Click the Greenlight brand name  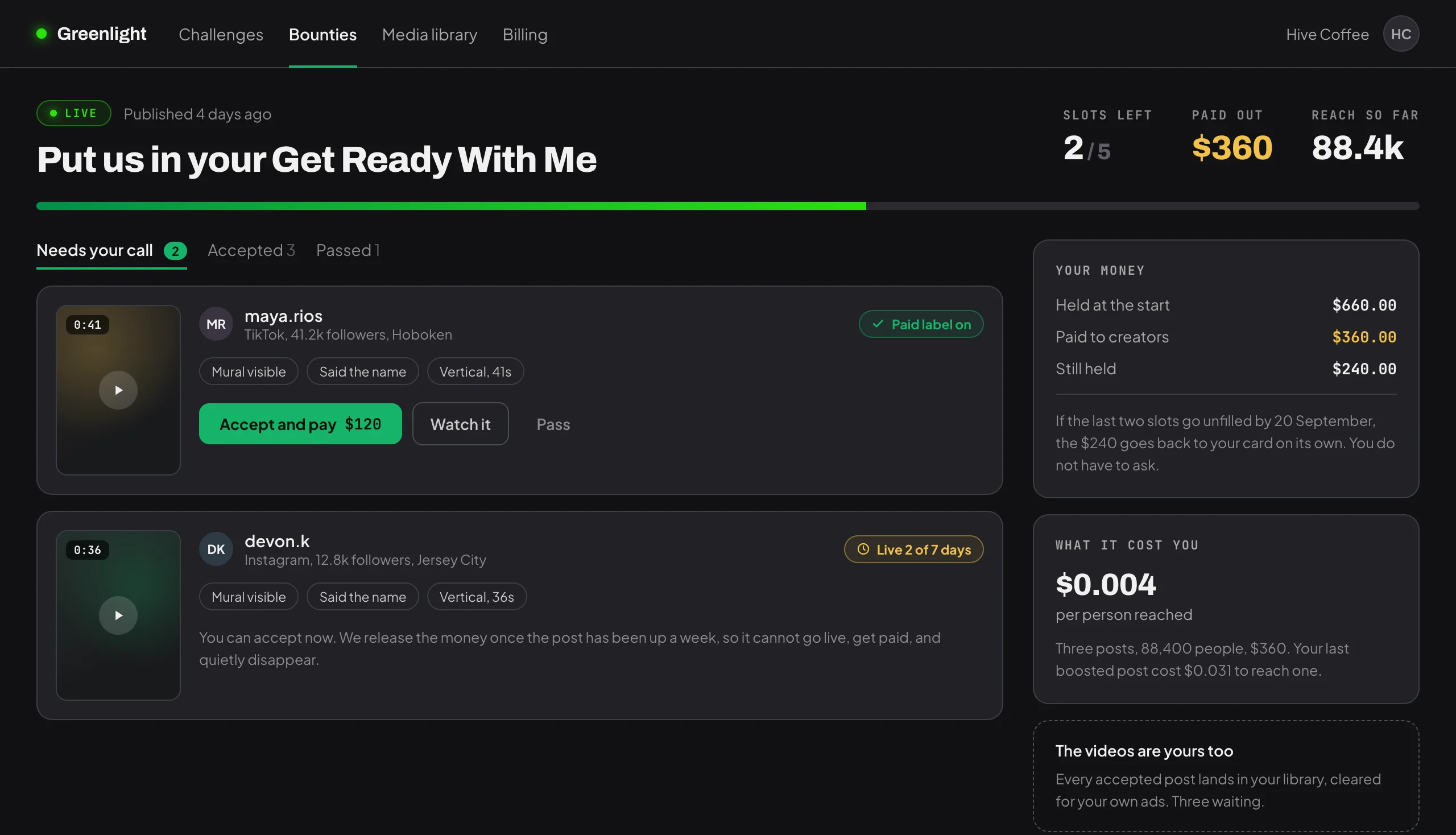coord(101,33)
